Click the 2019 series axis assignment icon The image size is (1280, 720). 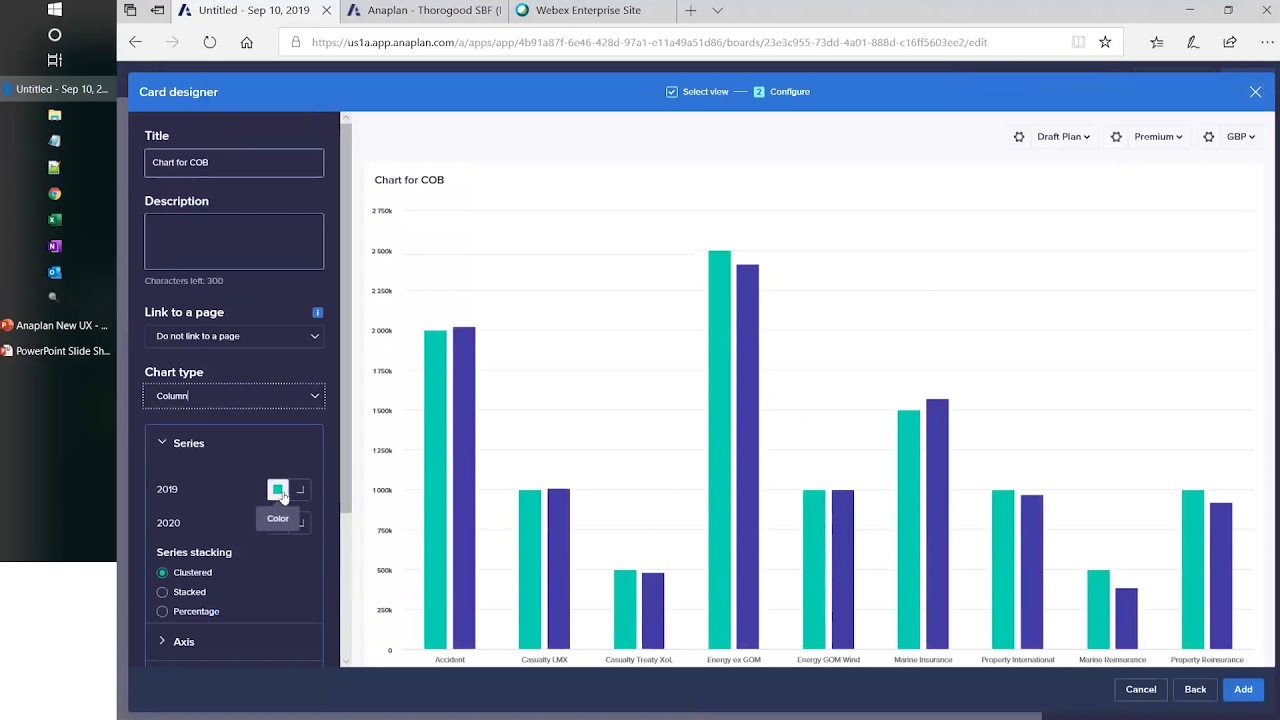point(300,490)
